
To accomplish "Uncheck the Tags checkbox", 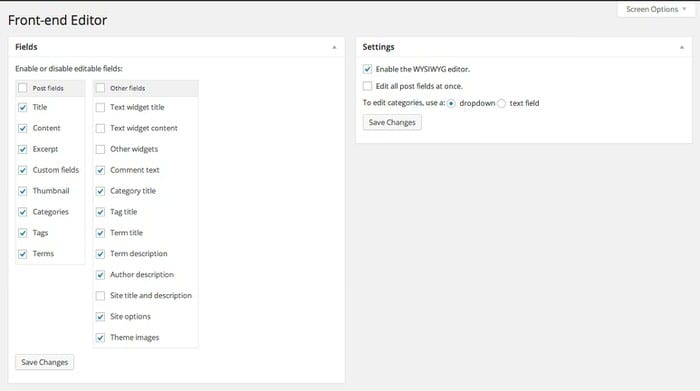I will pyautogui.click(x=23, y=233).
